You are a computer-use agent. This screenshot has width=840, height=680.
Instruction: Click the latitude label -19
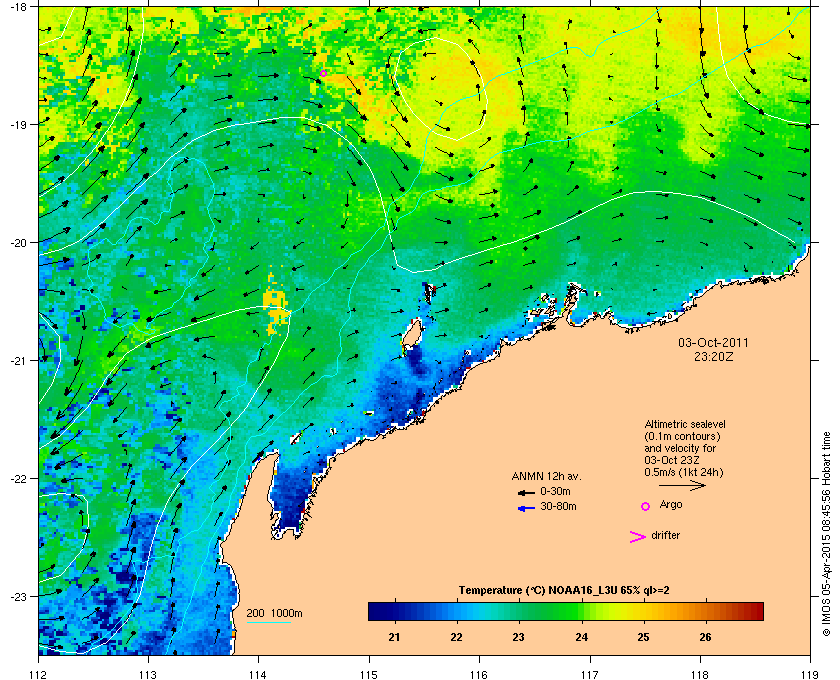18,124
